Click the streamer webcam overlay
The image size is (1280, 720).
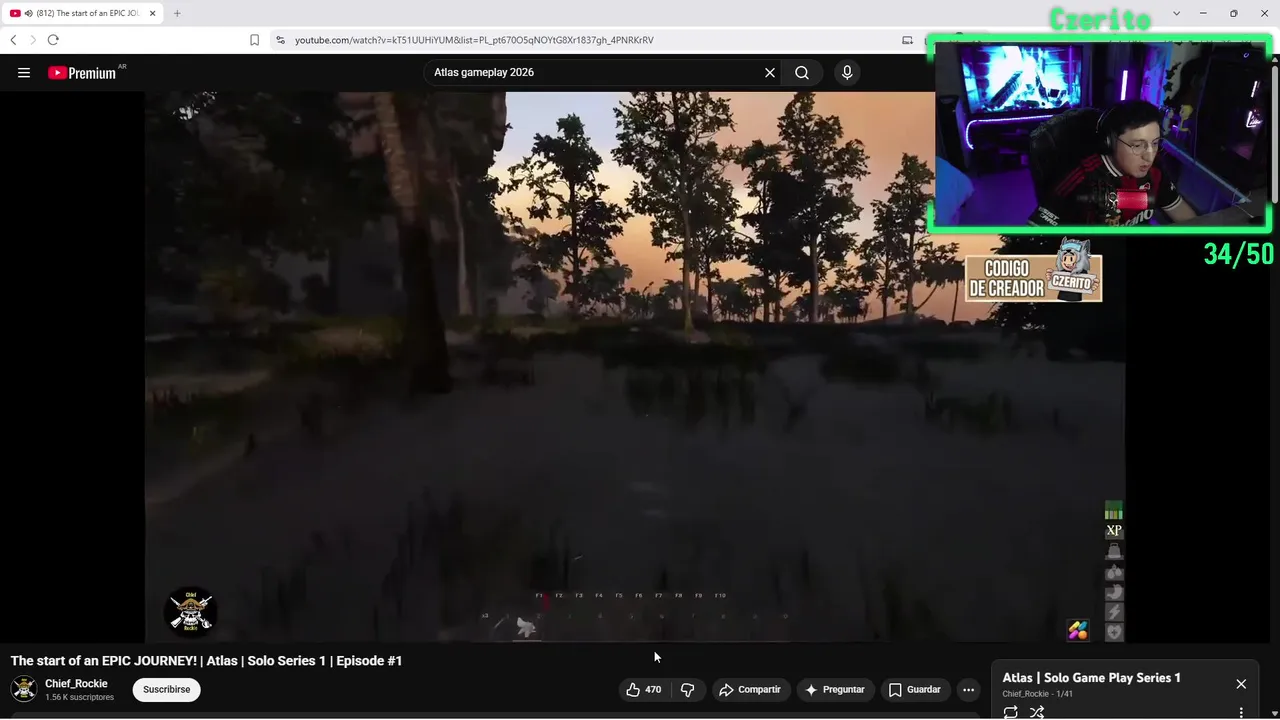pyautogui.click(x=1100, y=134)
